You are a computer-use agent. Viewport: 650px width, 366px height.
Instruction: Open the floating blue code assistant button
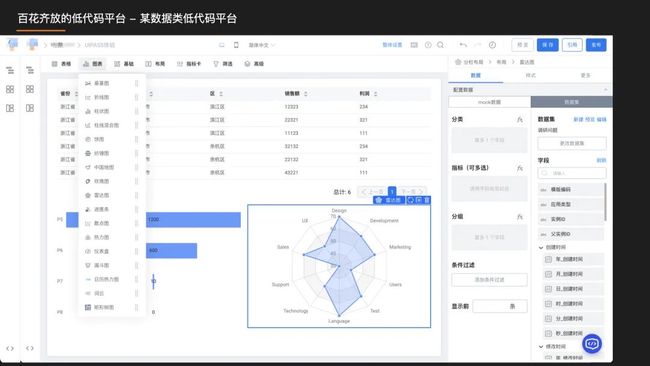tap(592, 344)
